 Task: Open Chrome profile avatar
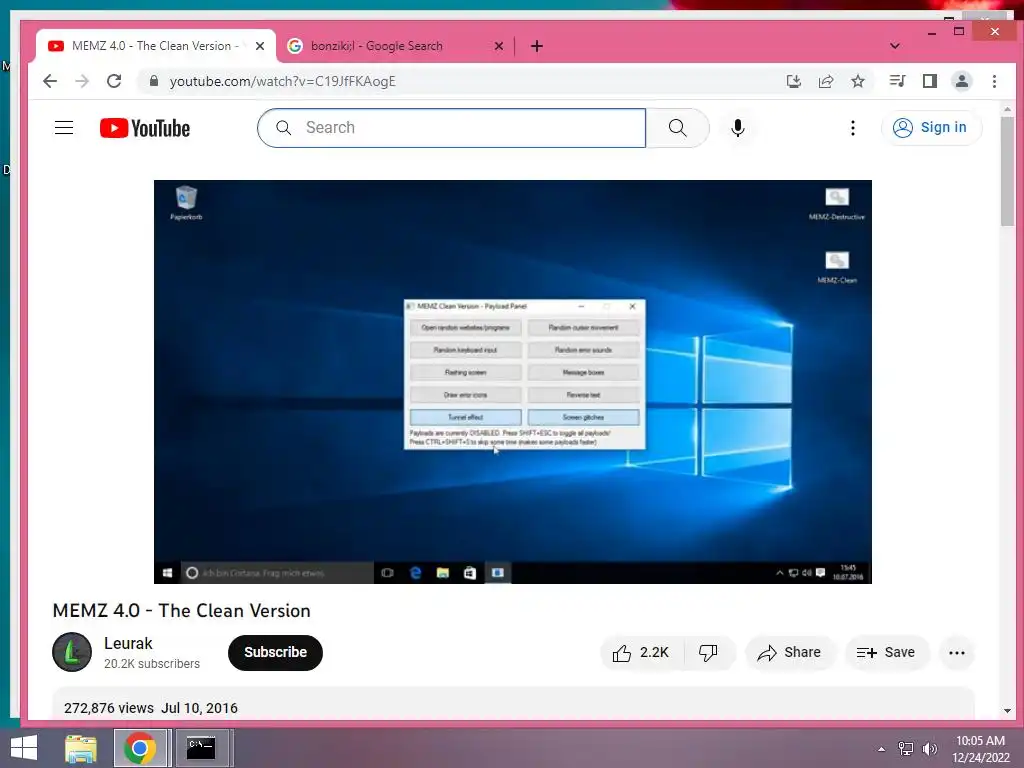(962, 81)
